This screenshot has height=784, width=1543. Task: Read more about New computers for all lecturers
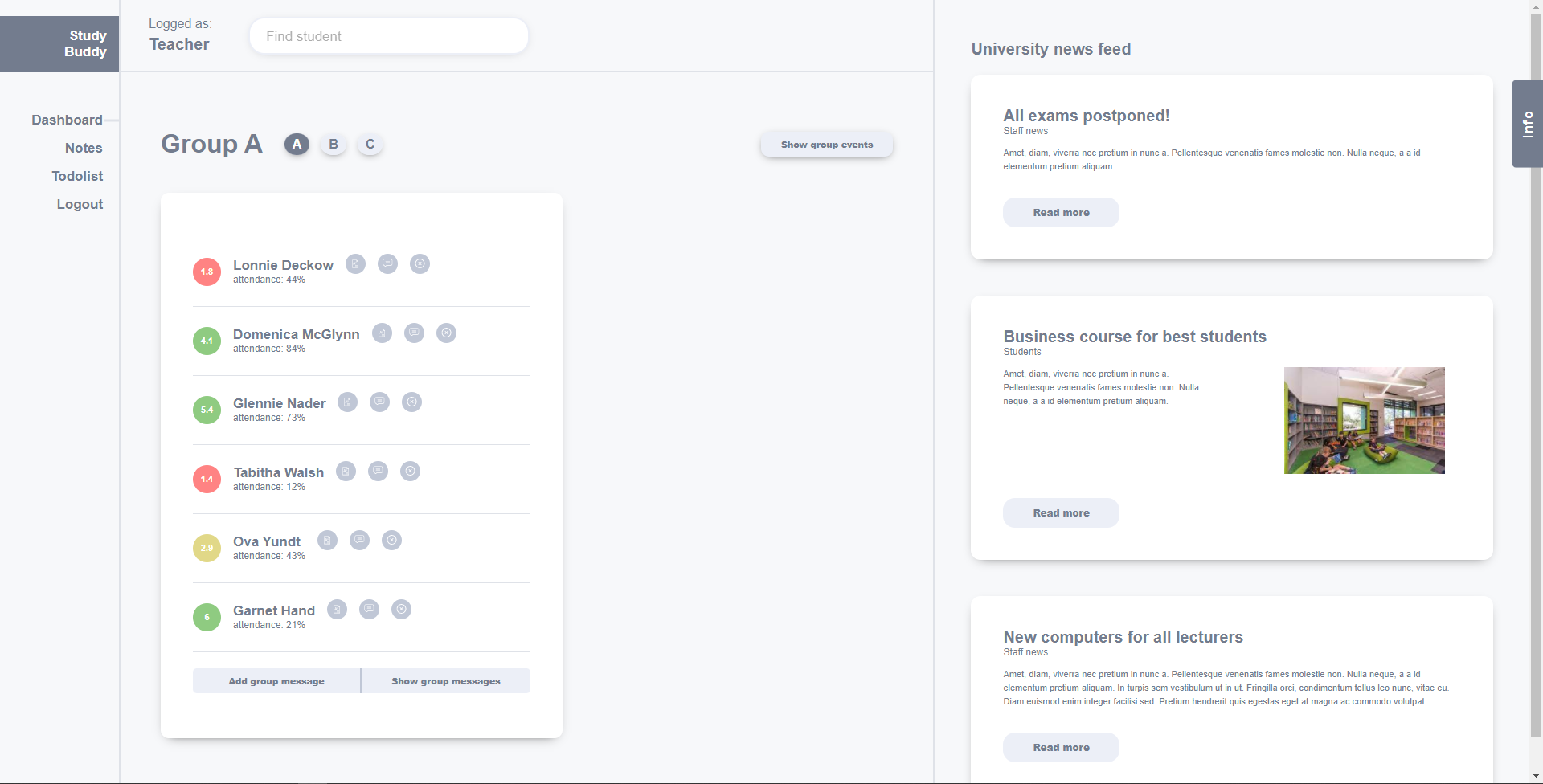(x=1061, y=748)
